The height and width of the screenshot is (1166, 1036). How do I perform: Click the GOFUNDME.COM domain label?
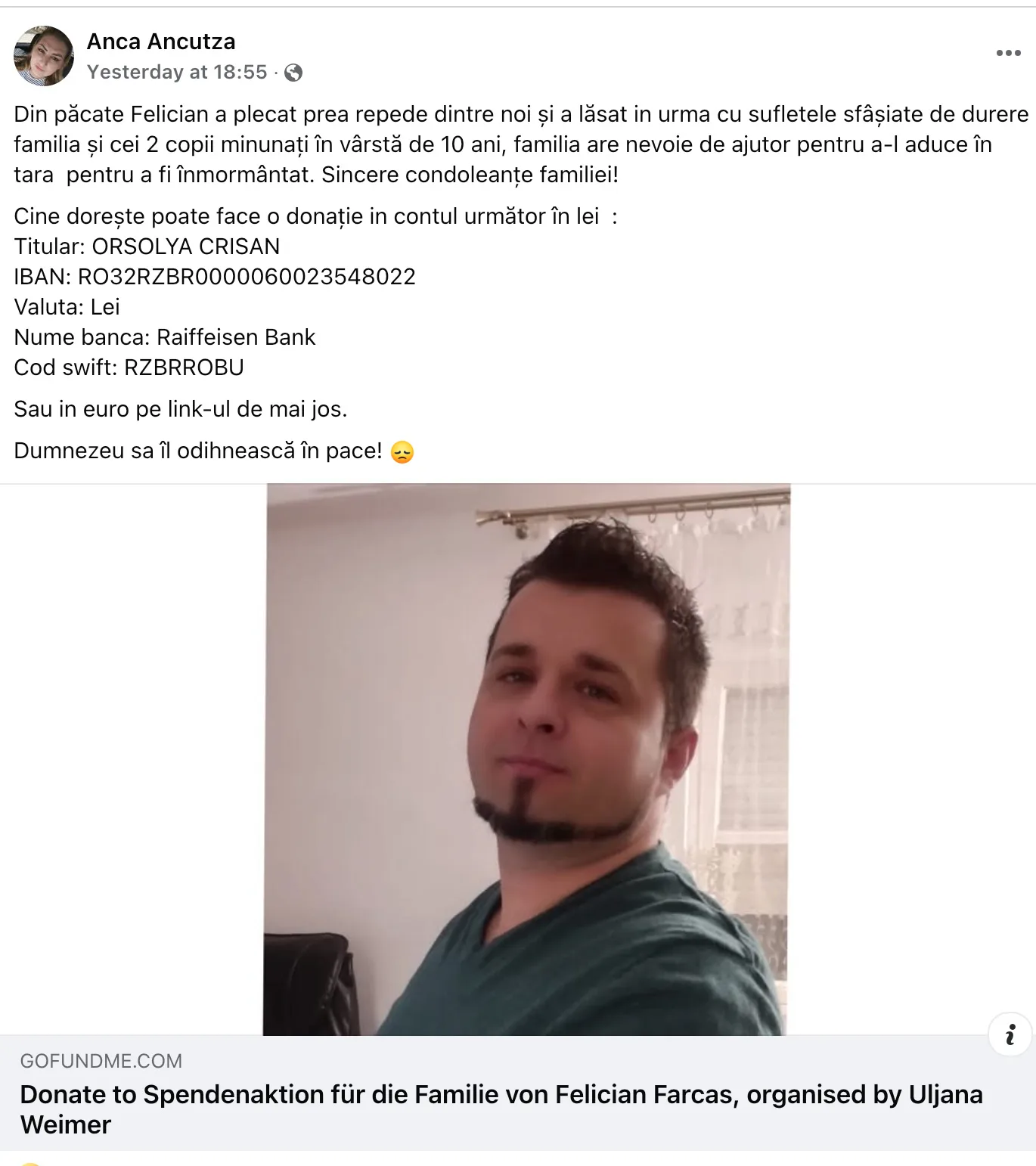point(101,1061)
